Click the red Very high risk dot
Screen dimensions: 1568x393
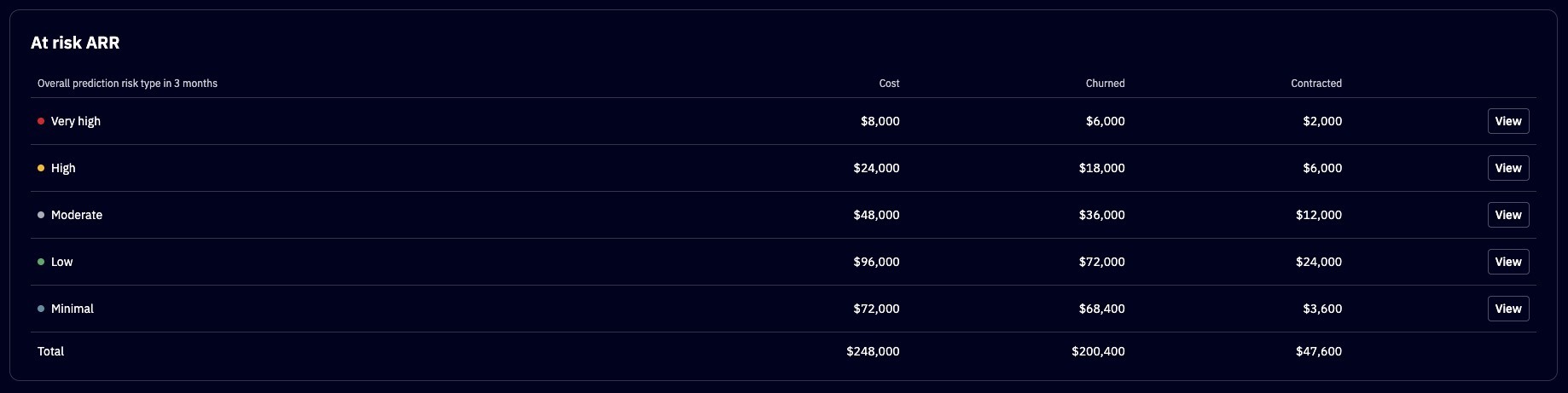(x=41, y=121)
